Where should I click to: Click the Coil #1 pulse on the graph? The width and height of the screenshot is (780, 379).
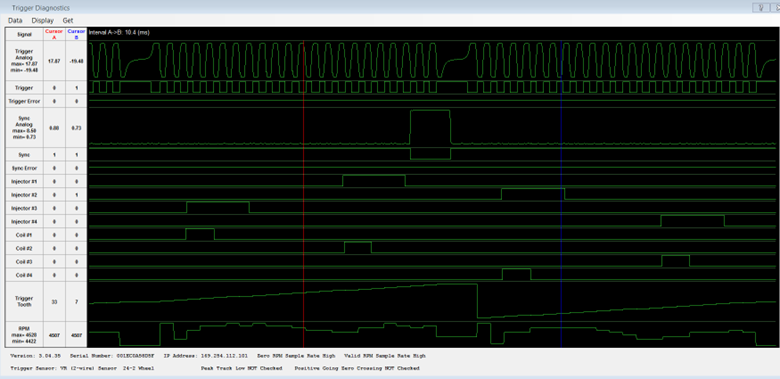[200, 234]
